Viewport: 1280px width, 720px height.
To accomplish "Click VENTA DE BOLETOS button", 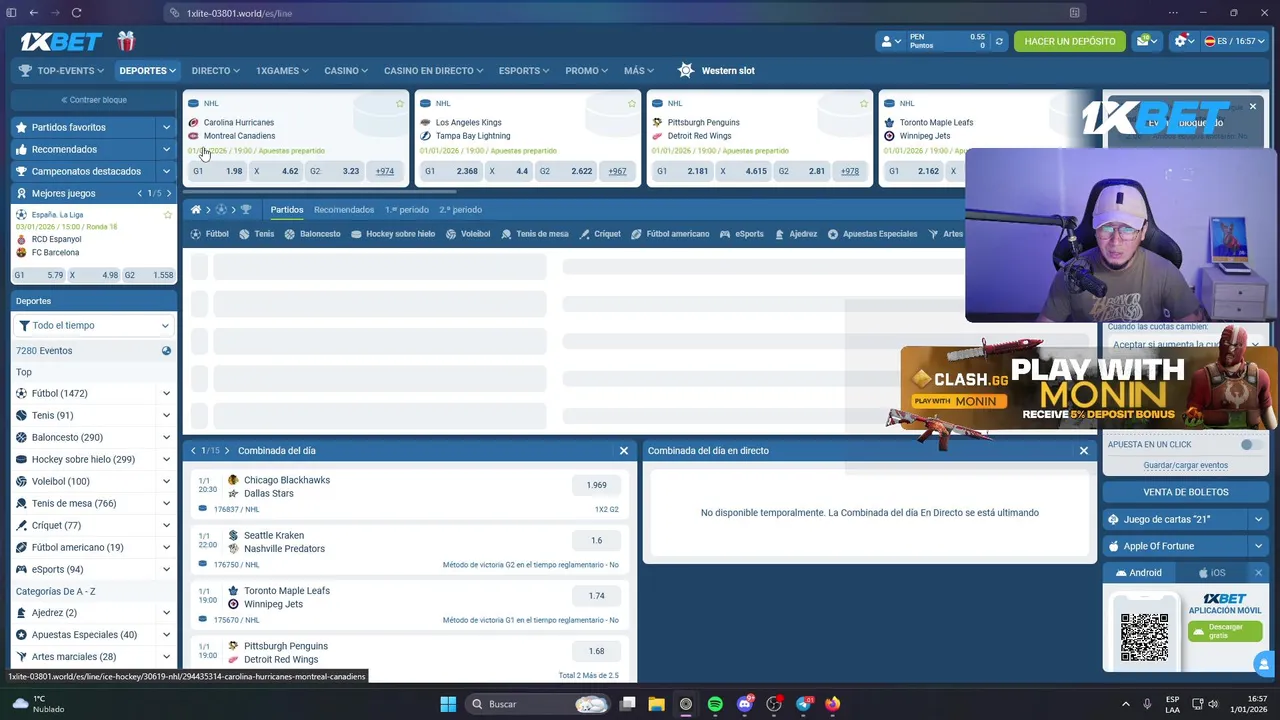I will click(x=1186, y=492).
